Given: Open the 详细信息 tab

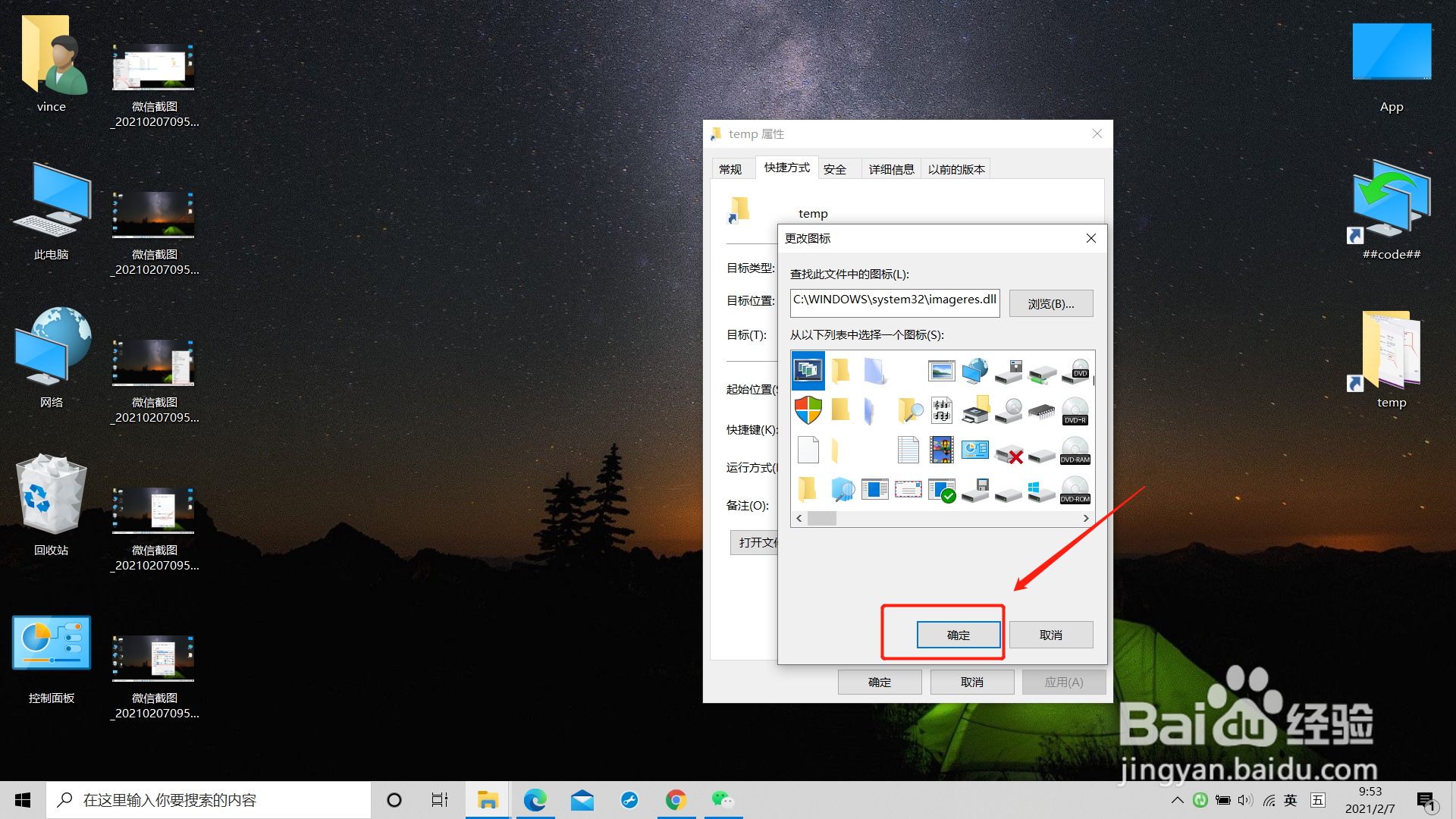Looking at the screenshot, I should pos(891,169).
